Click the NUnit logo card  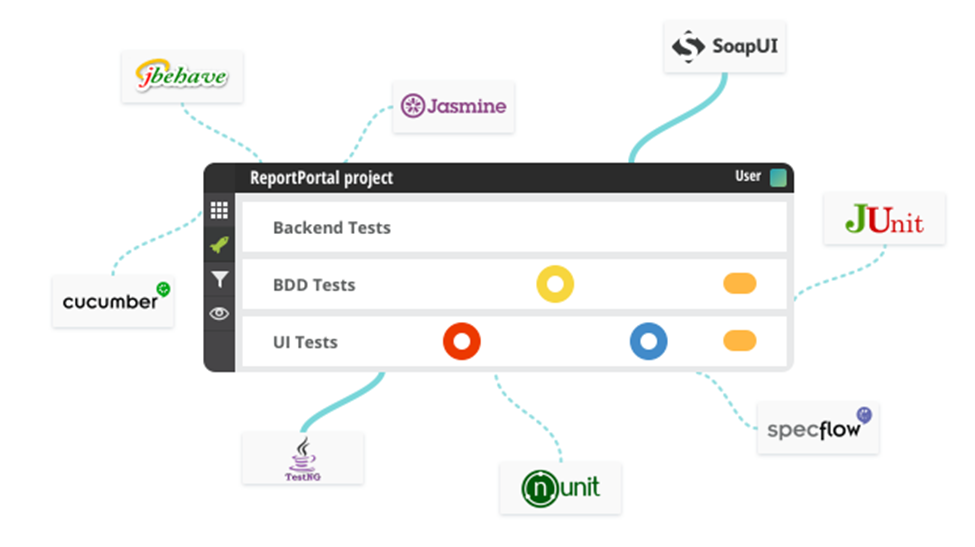560,488
